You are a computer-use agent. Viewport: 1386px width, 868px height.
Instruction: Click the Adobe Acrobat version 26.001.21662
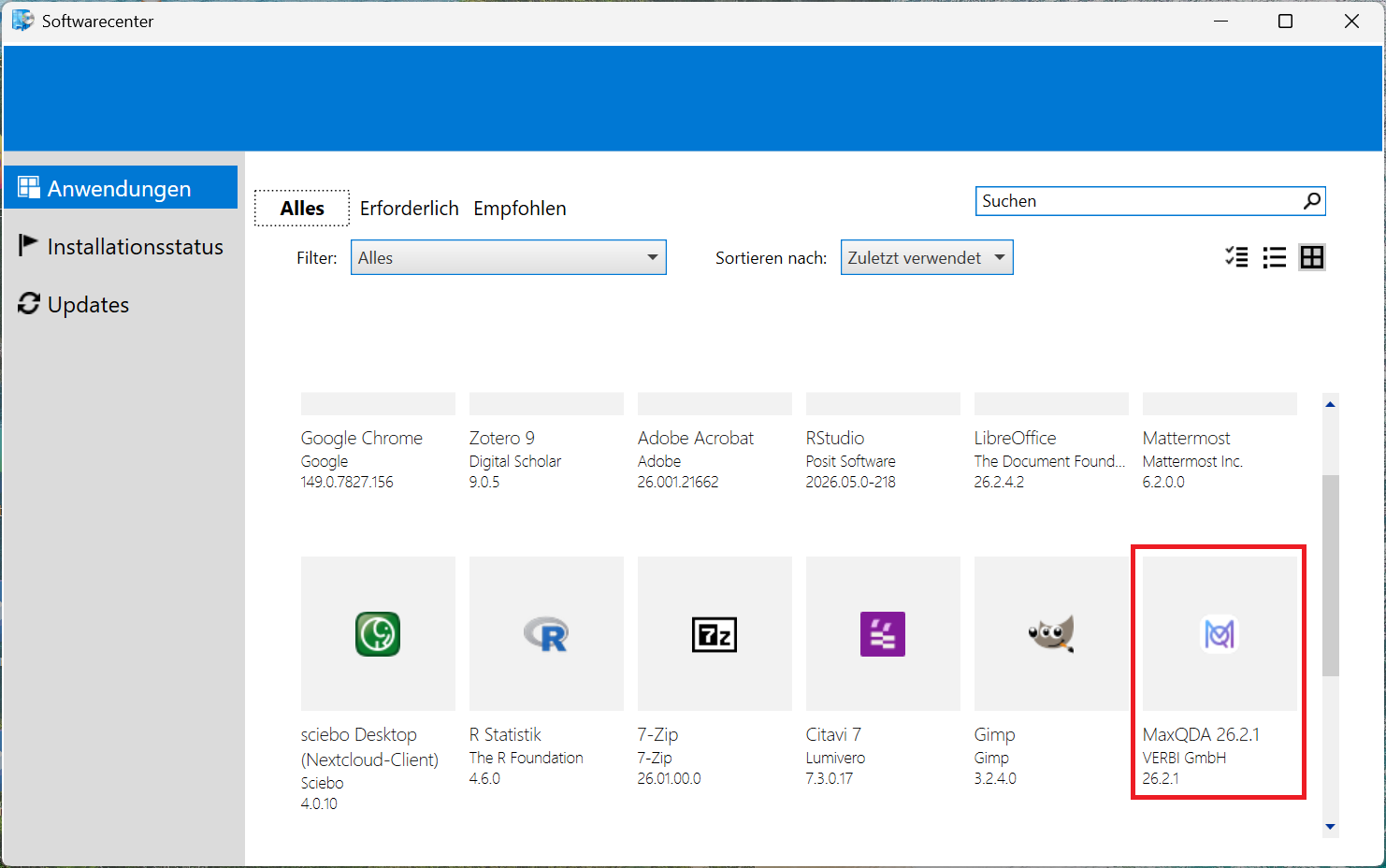point(678,482)
